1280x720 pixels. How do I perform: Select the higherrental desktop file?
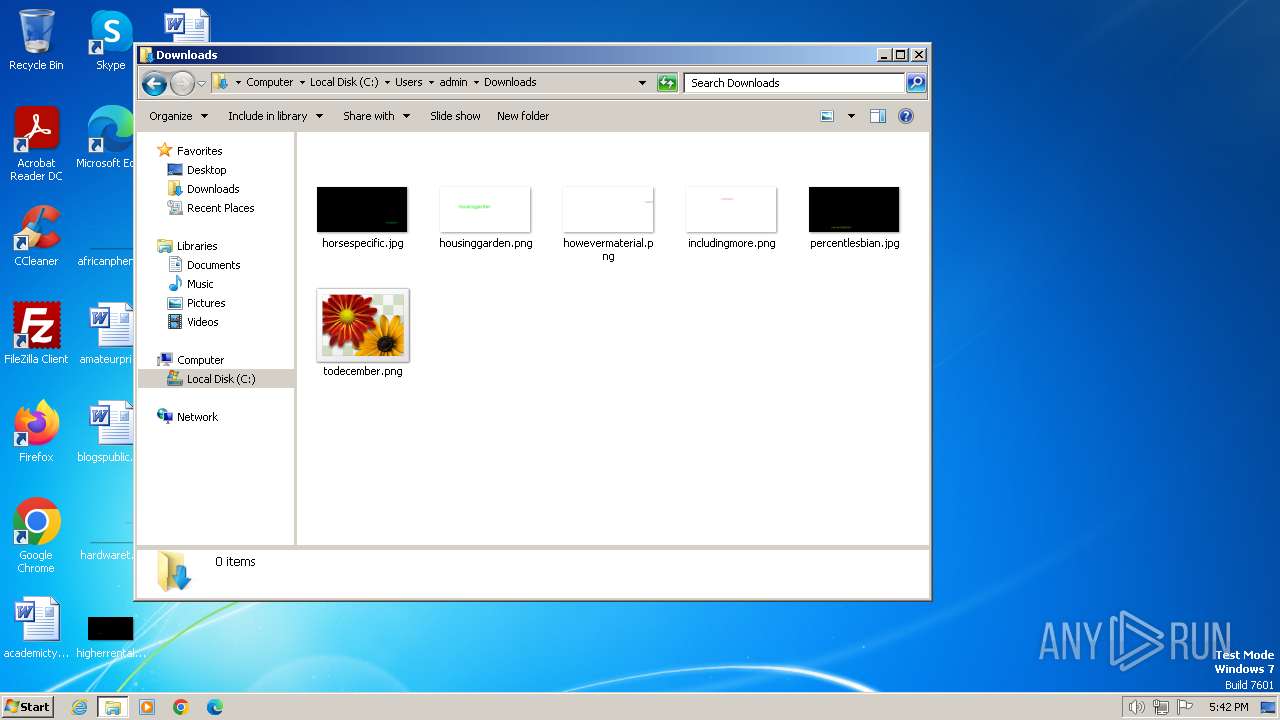coord(110,638)
